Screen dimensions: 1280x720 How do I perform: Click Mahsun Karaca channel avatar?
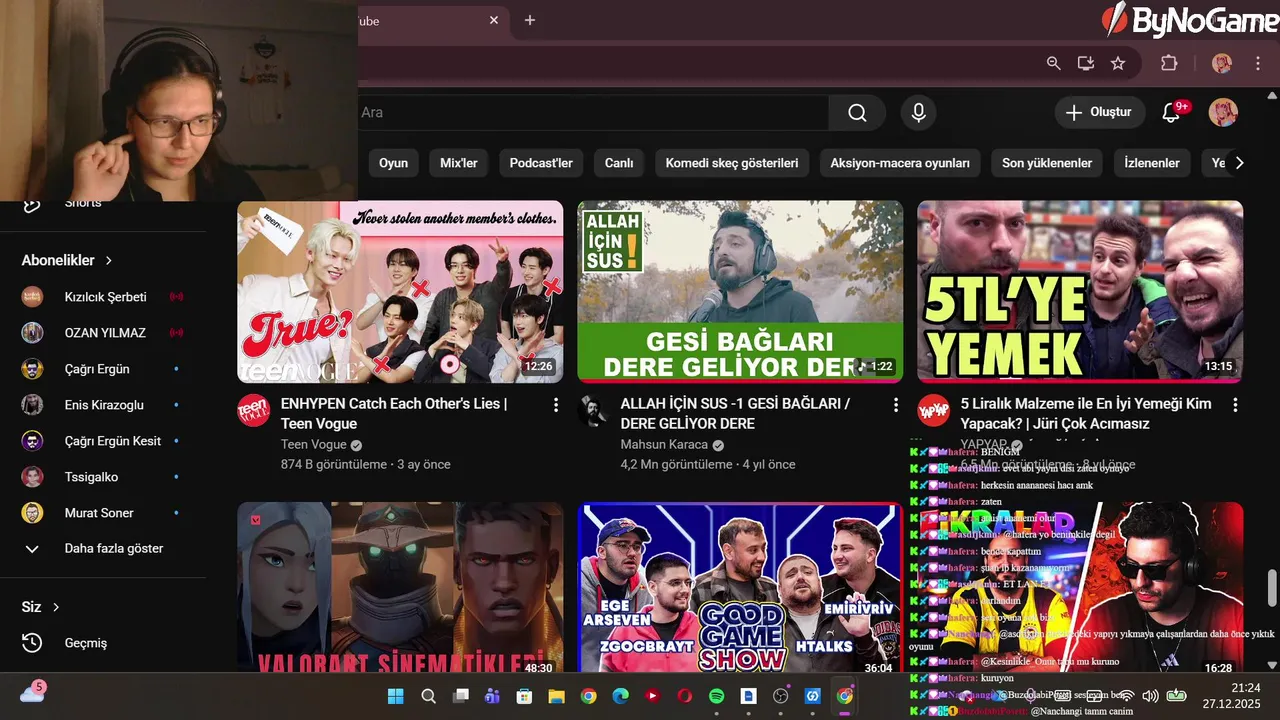(593, 411)
